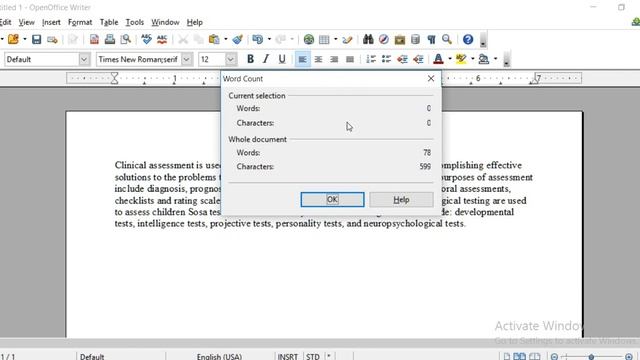Click the Hyperlink globe icon
The height and width of the screenshot is (360, 640).
pos(309,39)
